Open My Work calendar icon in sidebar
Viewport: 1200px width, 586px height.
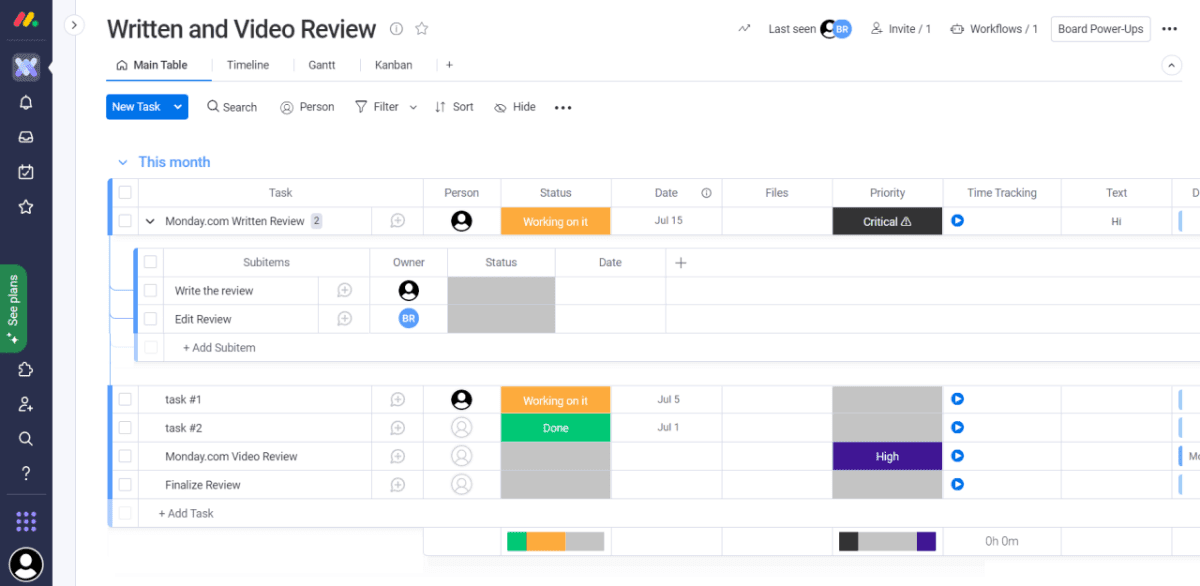[26, 172]
